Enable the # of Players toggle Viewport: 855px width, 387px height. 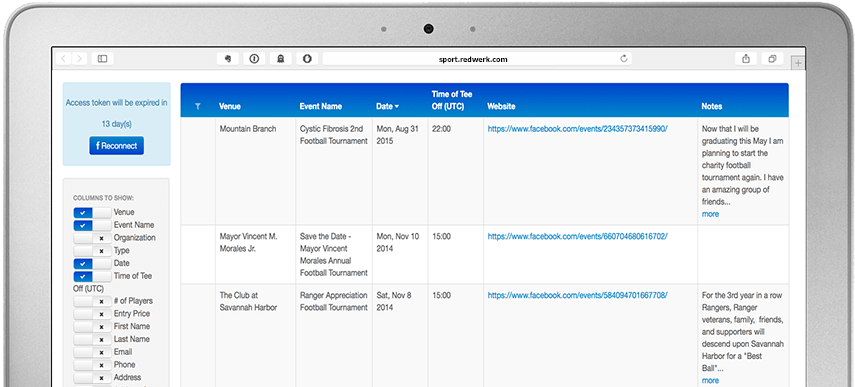[92, 301]
